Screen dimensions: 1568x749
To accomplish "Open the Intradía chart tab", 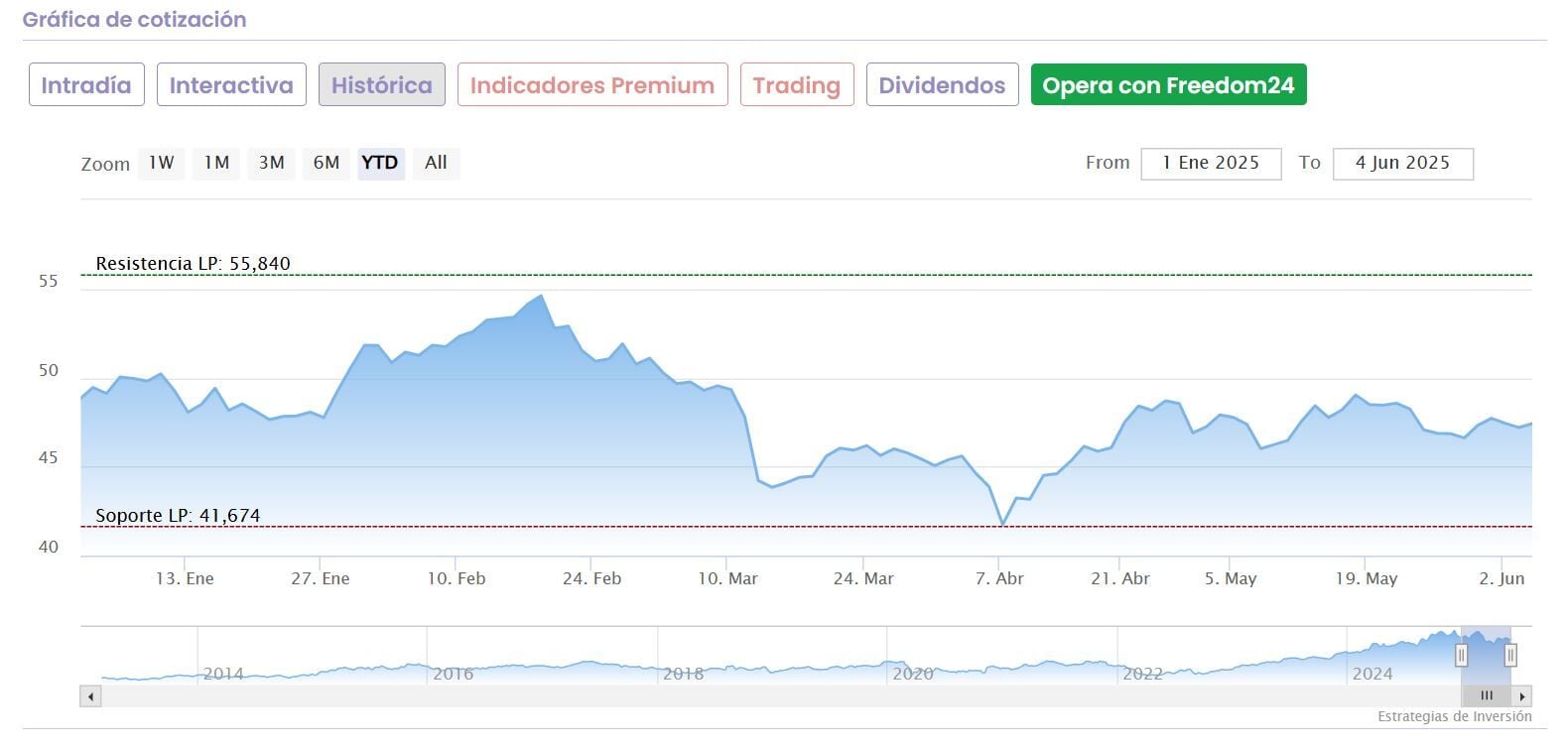I will [86, 85].
